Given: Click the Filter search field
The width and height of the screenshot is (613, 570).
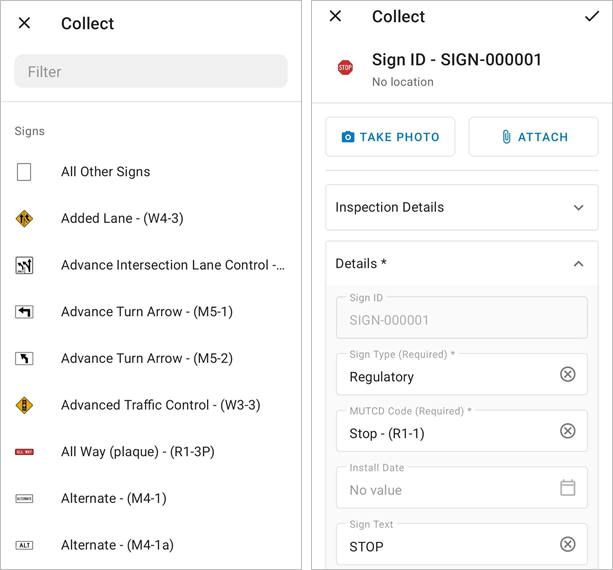Looking at the screenshot, I should point(151,72).
